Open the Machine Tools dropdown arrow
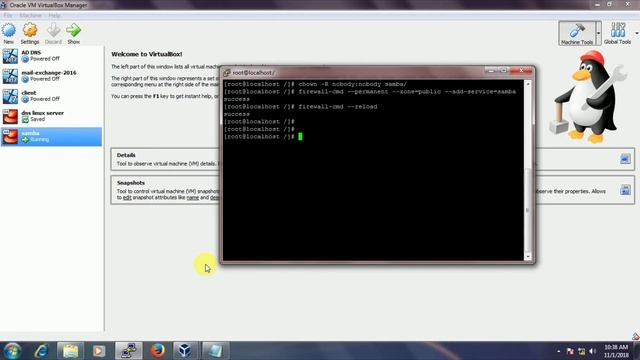The height and width of the screenshot is (360, 640). (x=599, y=33)
